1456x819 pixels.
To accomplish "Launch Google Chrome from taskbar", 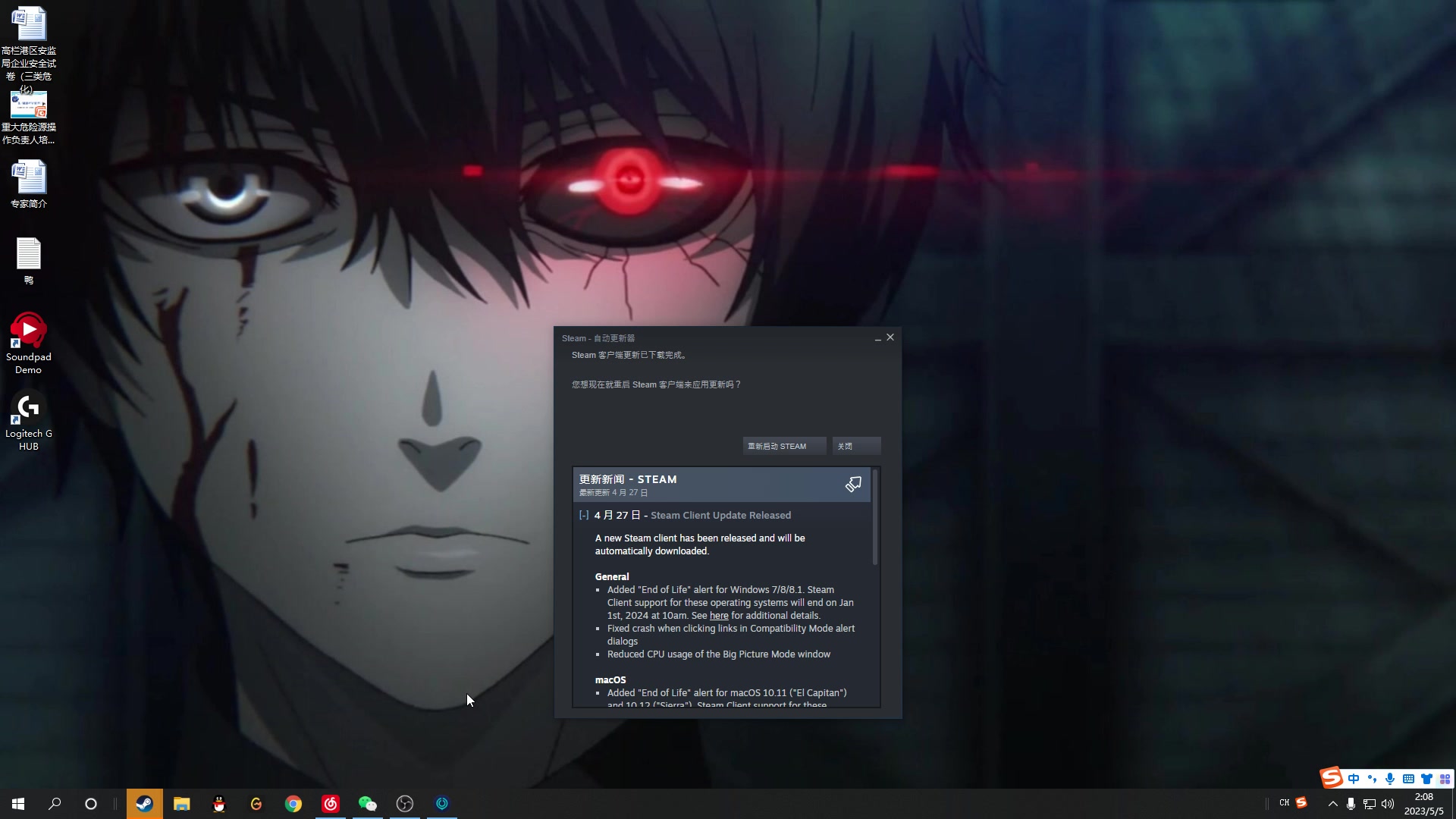I will [293, 804].
